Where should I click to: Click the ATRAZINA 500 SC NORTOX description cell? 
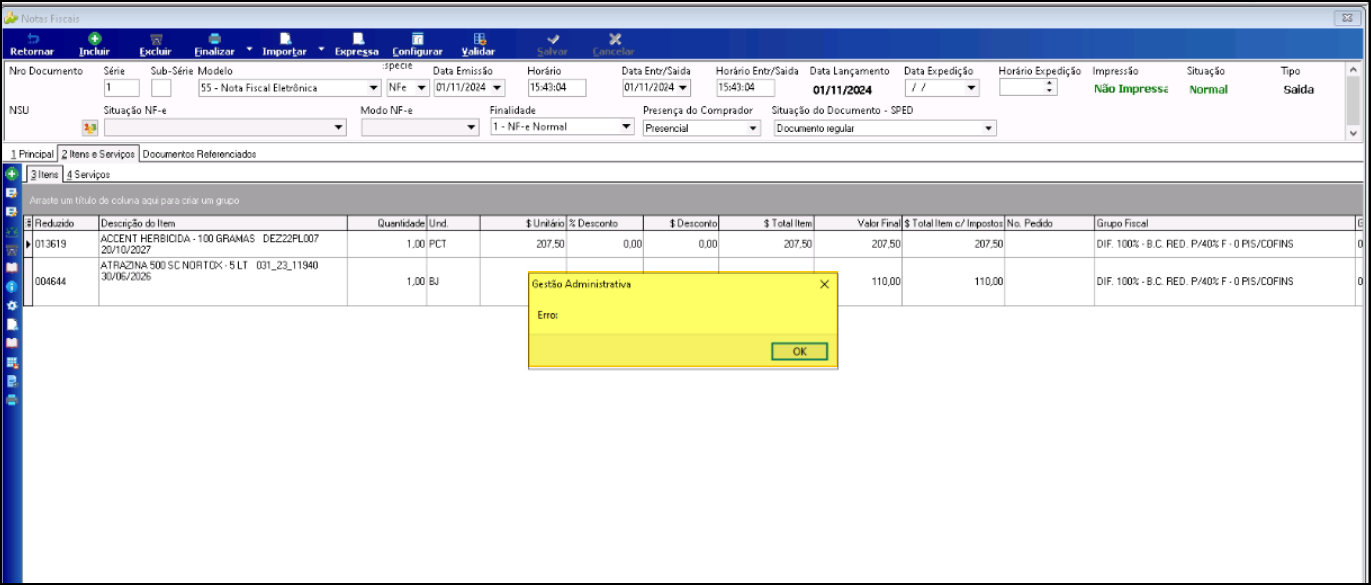222,282
